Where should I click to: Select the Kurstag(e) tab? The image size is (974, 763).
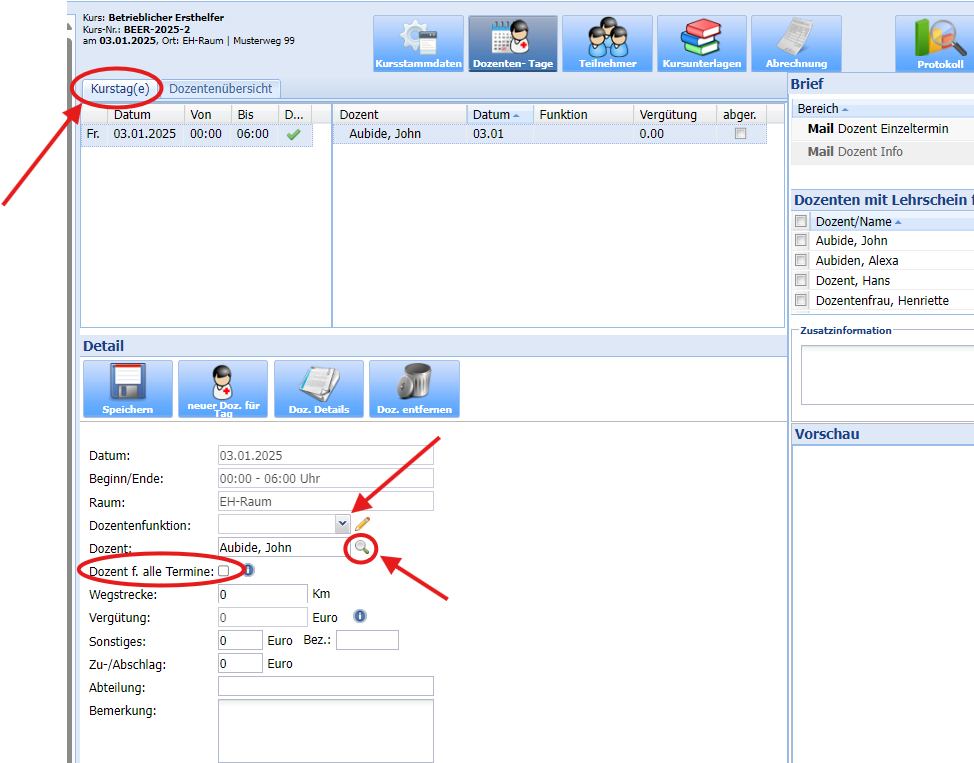point(120,89)
